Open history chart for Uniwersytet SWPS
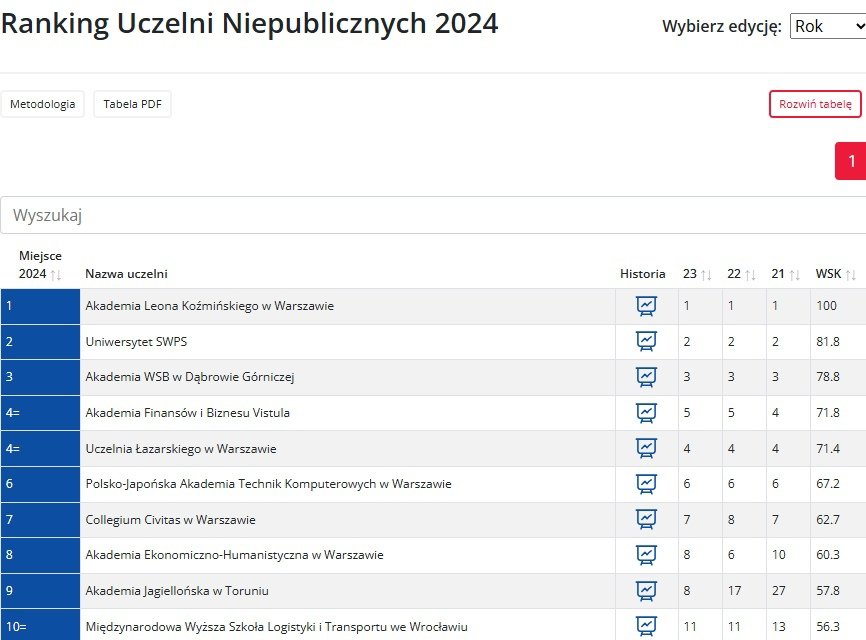 pyautogui.click(x=646, y=342)
